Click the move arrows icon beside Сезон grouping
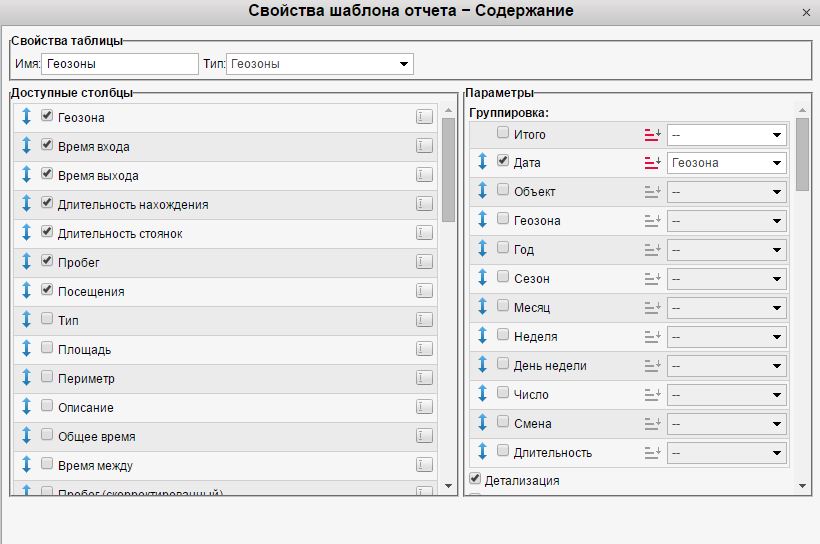820x544 pixels. point(482,278)
